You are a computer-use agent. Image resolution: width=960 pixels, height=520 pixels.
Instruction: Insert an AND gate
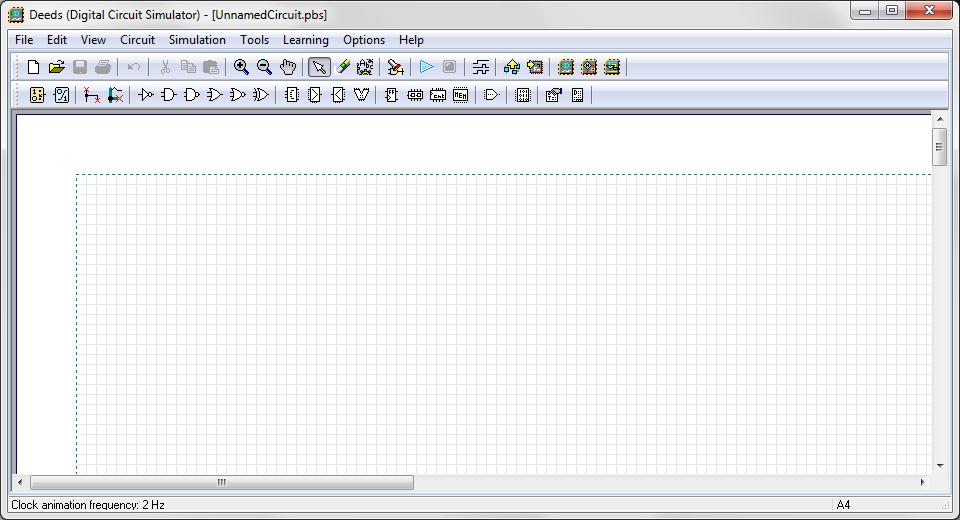pos(168,95)
